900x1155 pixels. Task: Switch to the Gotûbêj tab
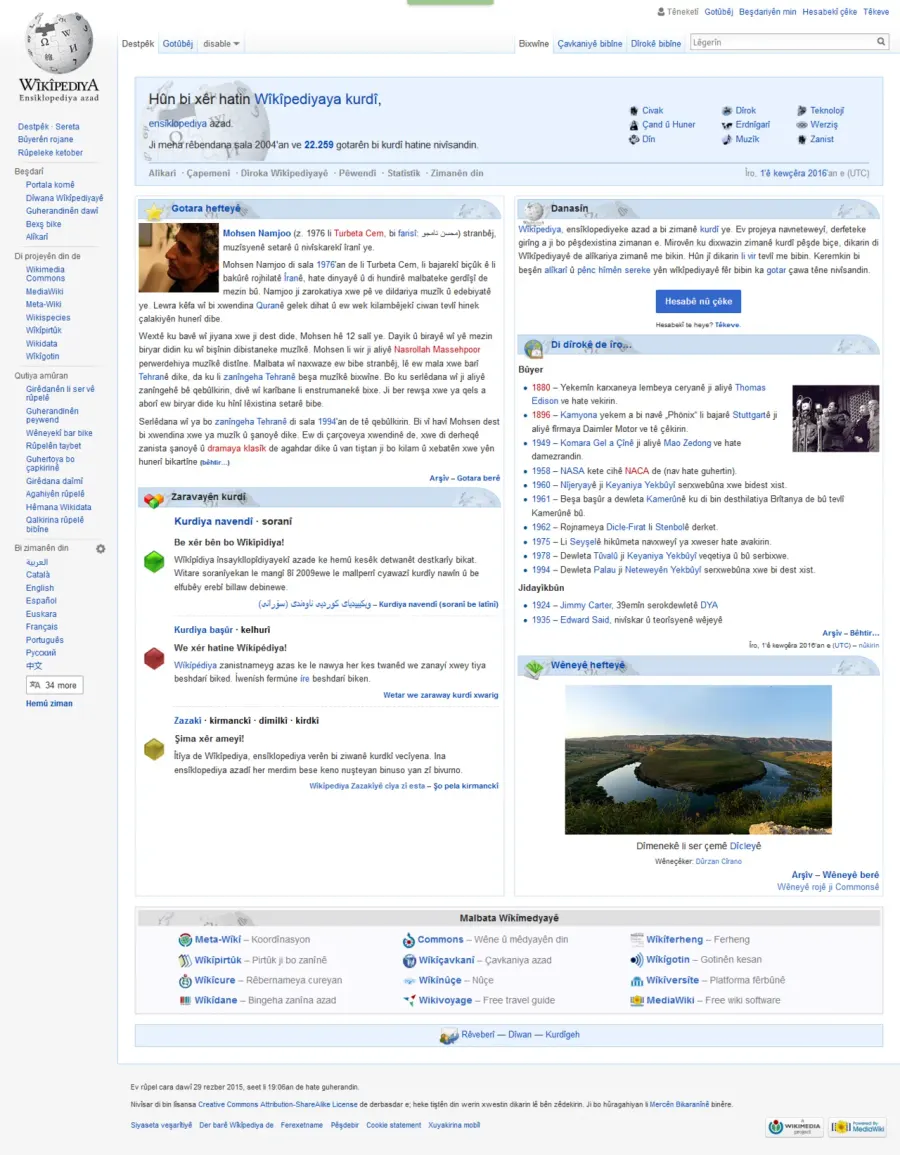177,43
